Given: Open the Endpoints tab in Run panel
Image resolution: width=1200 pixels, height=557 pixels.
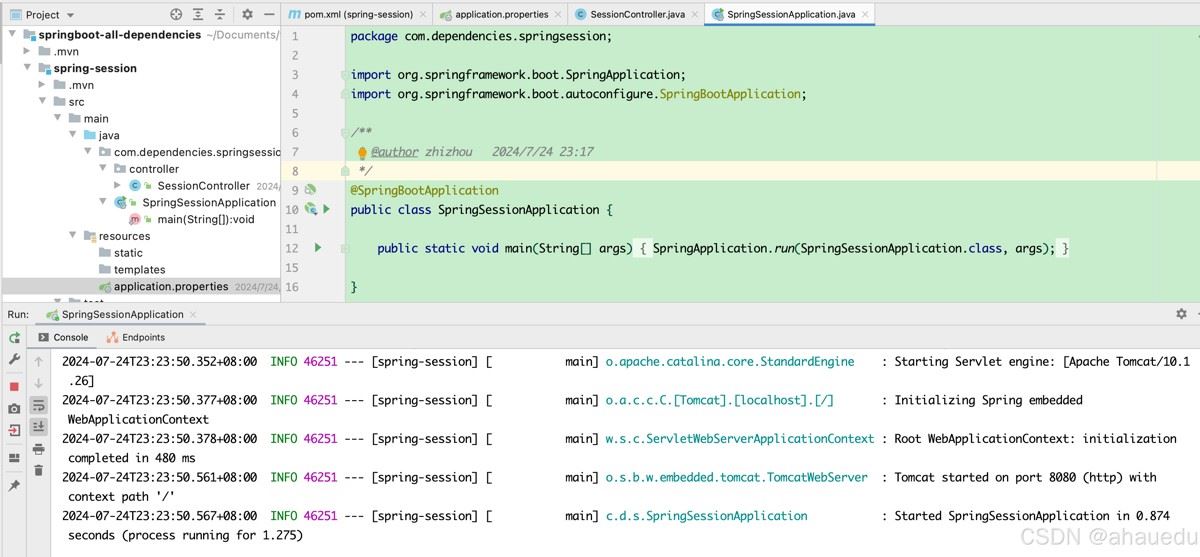Looking at the screenshot, I should point(136,337).
